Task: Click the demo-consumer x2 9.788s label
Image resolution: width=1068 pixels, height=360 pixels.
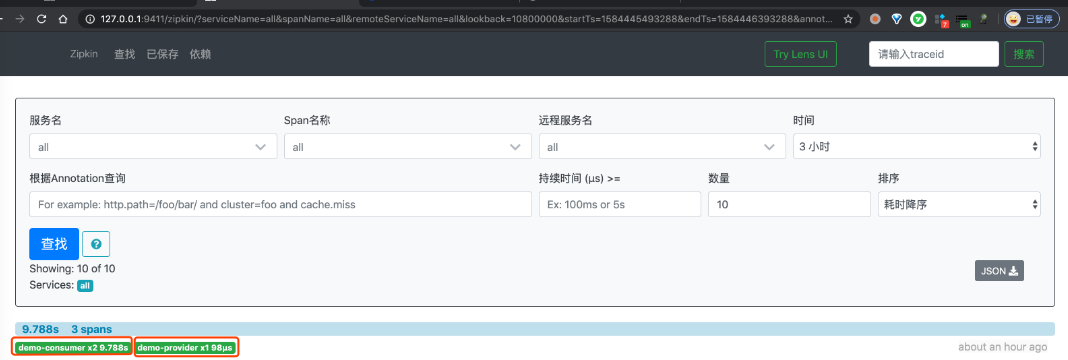Action: (x=74, y=348)
